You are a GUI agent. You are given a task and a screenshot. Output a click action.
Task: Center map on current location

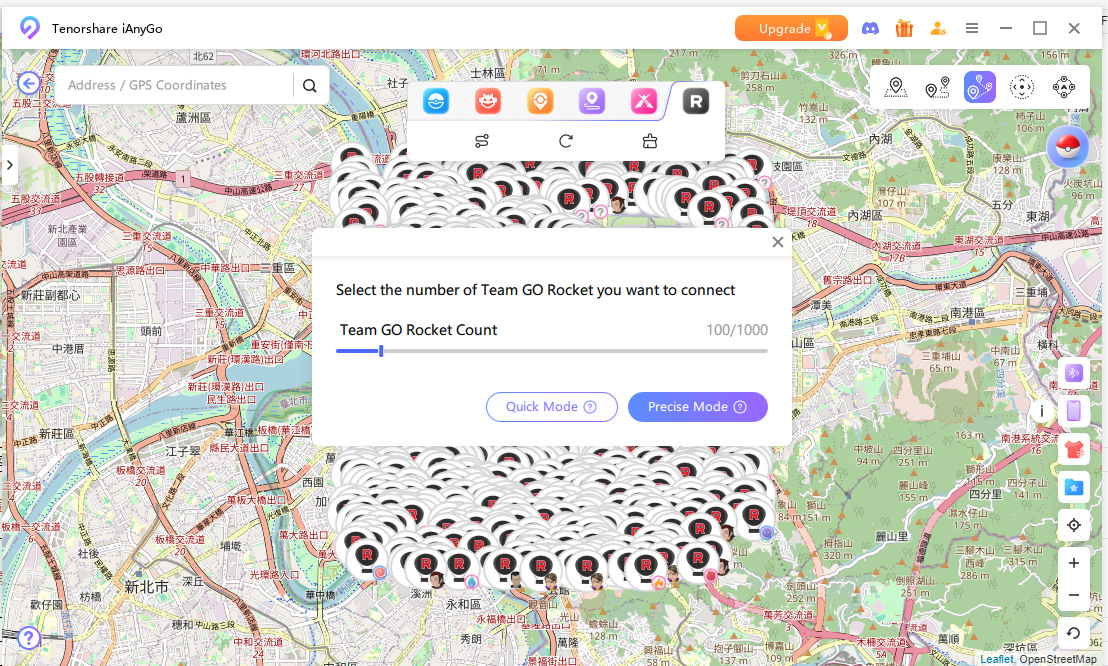click(1074, 525)
